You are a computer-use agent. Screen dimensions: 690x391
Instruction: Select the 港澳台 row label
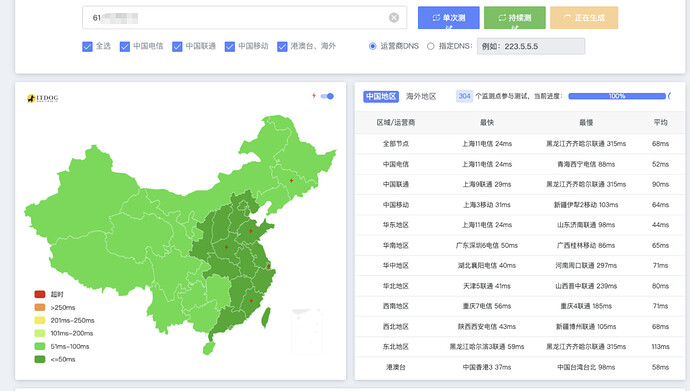[396, 367]
